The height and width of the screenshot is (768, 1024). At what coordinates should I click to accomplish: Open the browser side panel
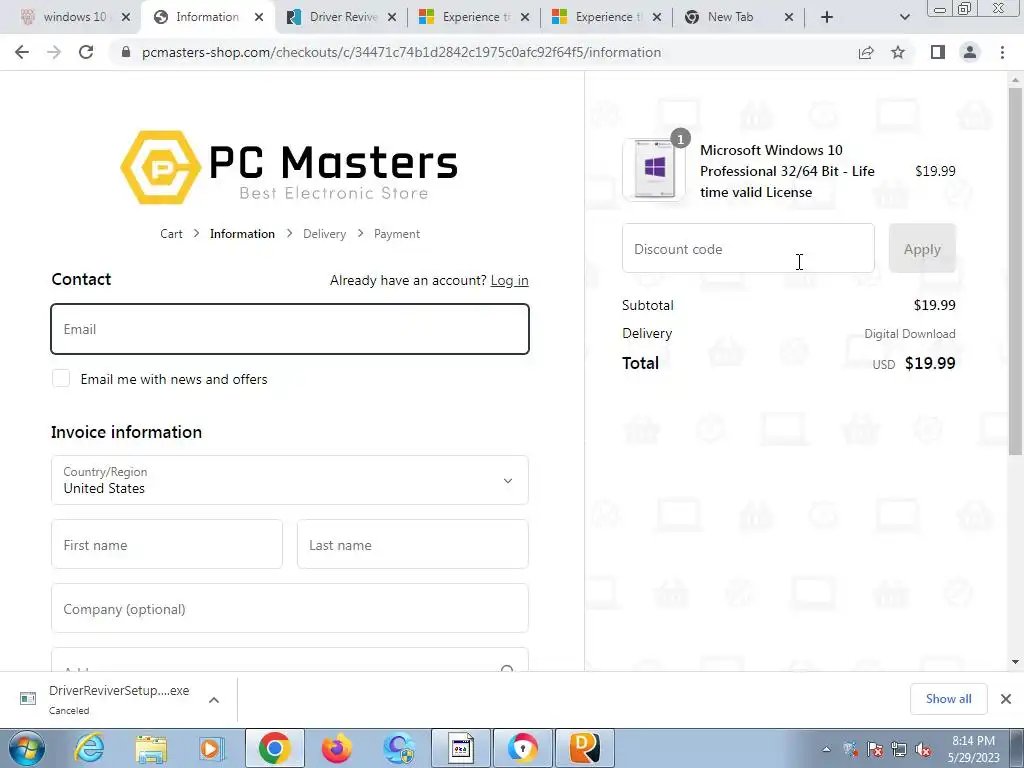938,52
